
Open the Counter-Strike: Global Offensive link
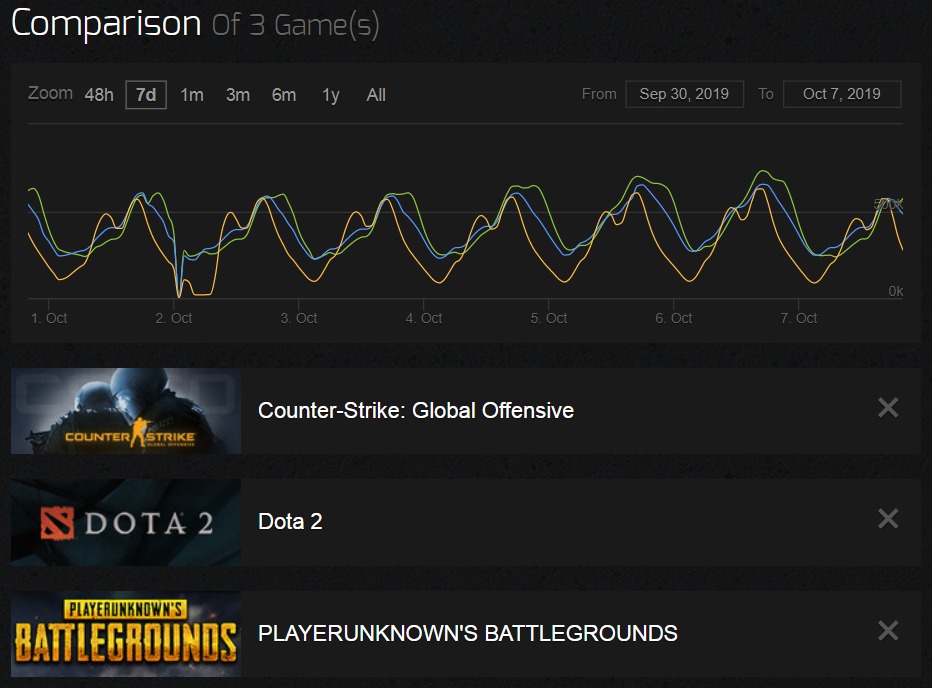pyautogui.click(x=415, y=411)
